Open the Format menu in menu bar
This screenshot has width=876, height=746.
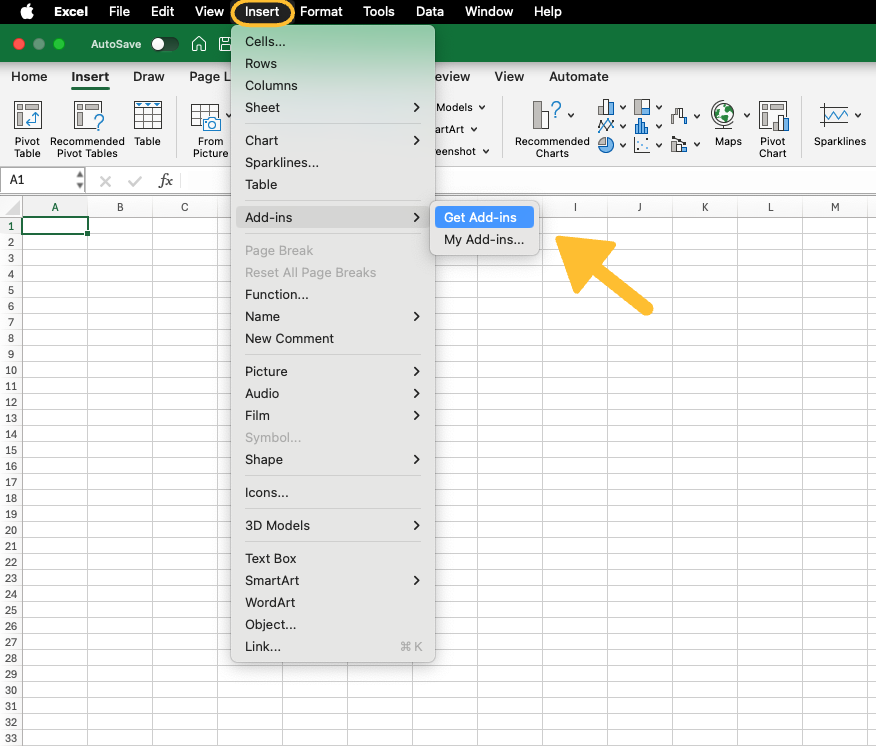[321, 12]
